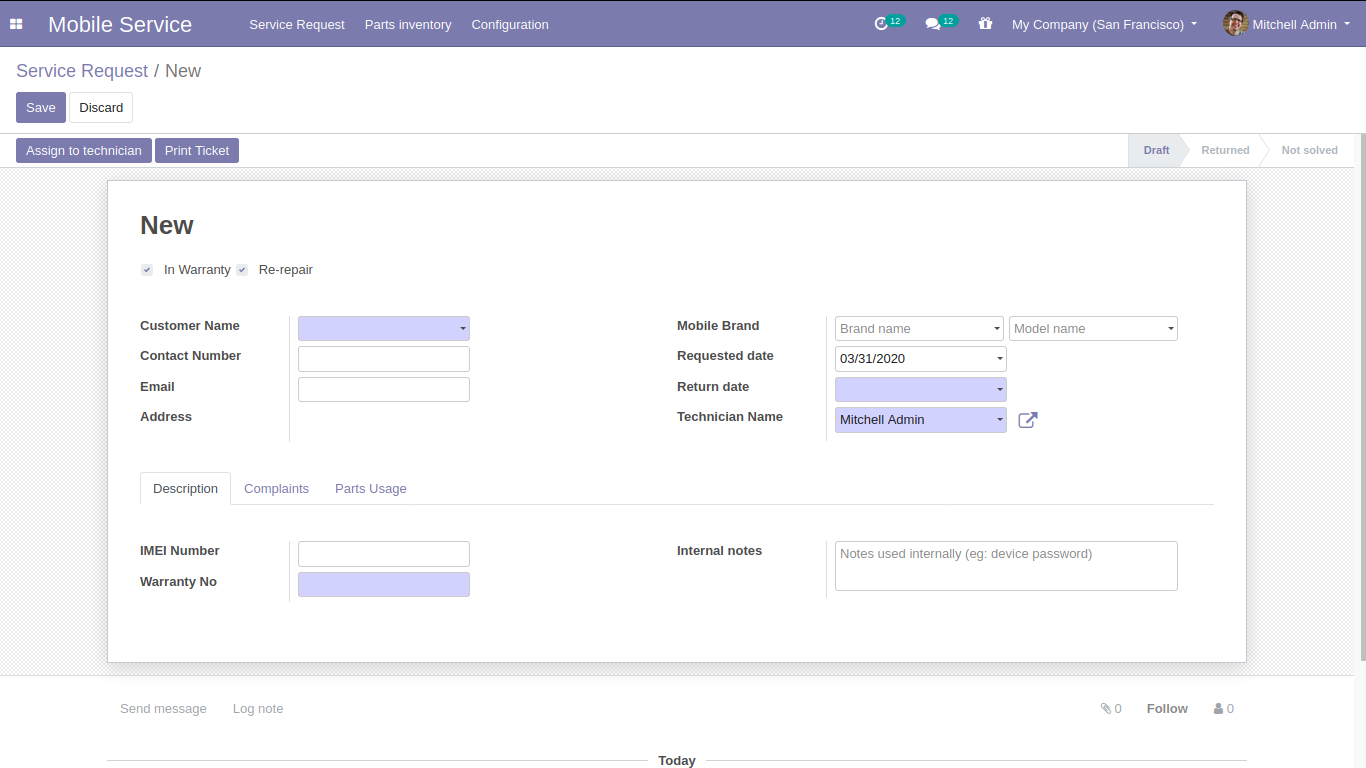Expand the Model name dropdown
Image resolution: width=1366 pixels, height=768 pixels.
pyautogui.click(x=1170, y=329)
